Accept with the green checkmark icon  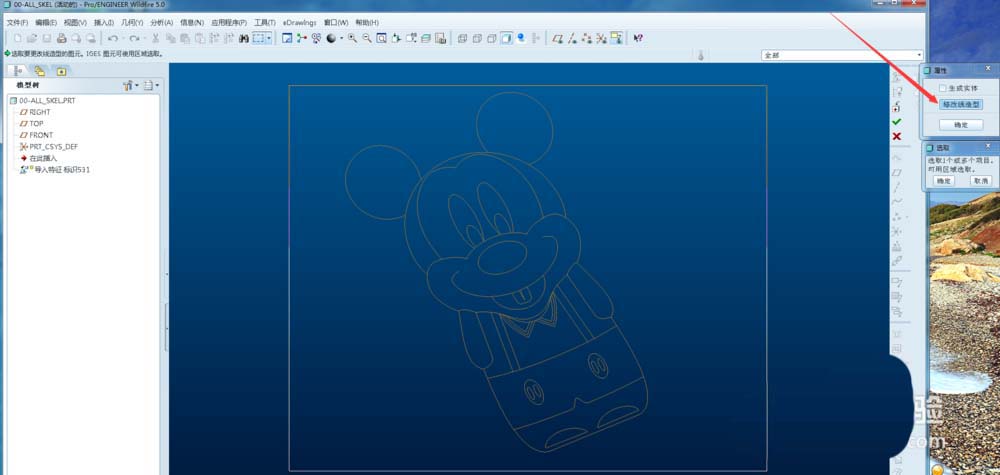coord(897,122)
